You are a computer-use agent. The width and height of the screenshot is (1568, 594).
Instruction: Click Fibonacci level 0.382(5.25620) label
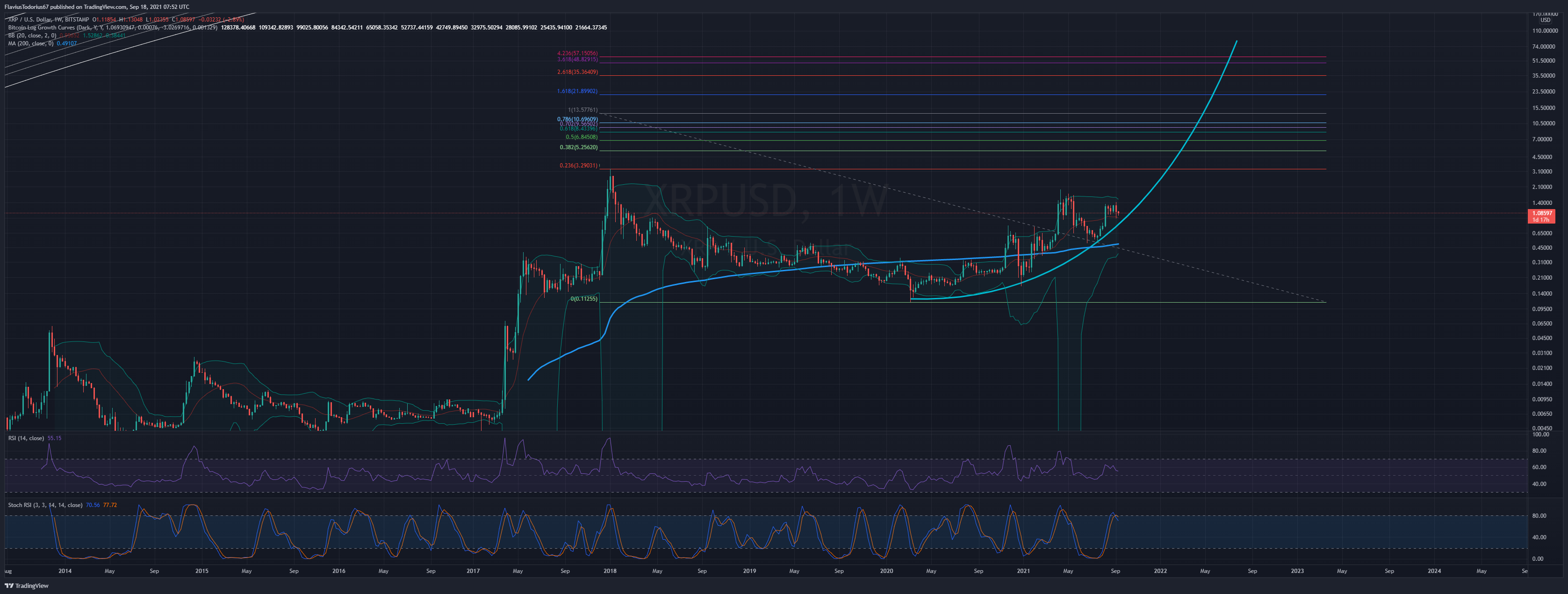tap(578, 147)
